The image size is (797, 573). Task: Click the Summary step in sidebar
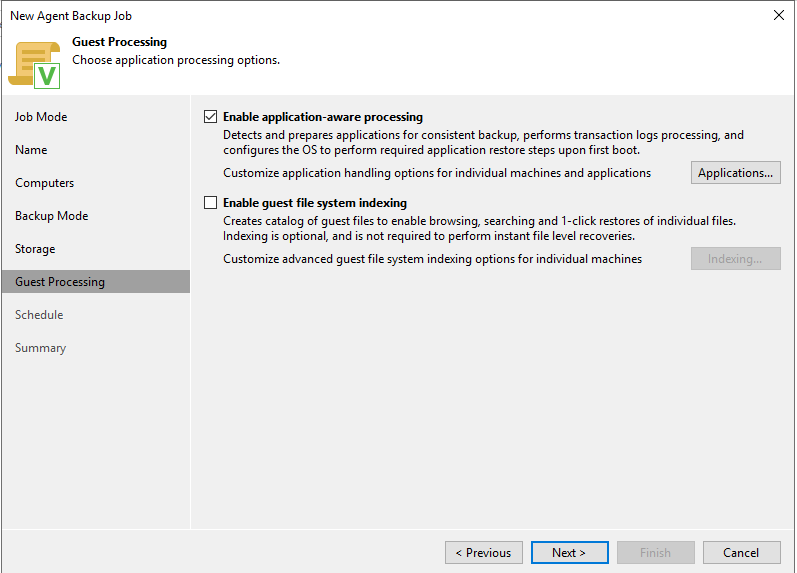click(x=40, y=348)
